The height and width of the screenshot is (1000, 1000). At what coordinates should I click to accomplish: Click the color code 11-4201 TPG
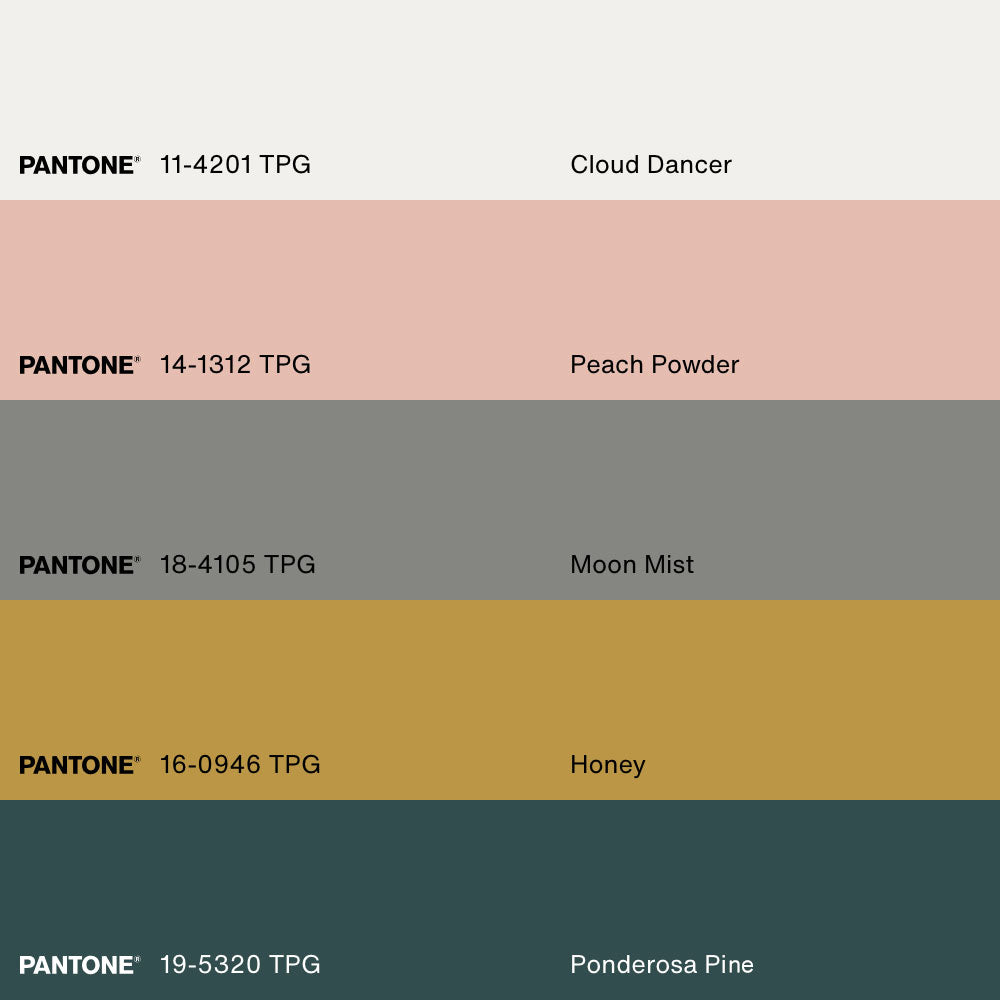[x=235, y=165]
